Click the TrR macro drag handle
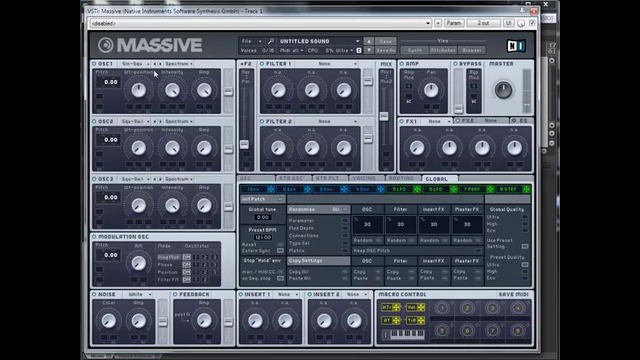This screenshot has height=360, width=640. point(421,320)
